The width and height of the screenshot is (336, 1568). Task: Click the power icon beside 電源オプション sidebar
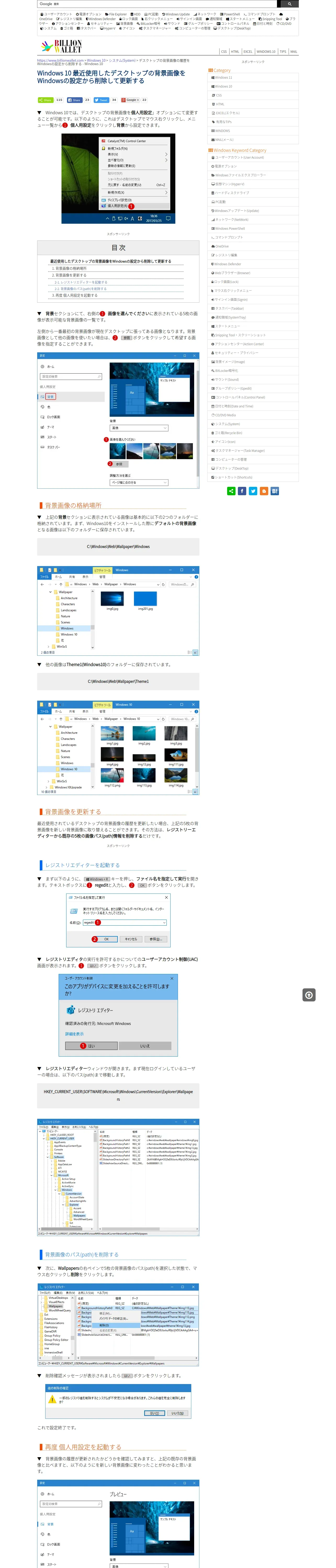(213, 166)
